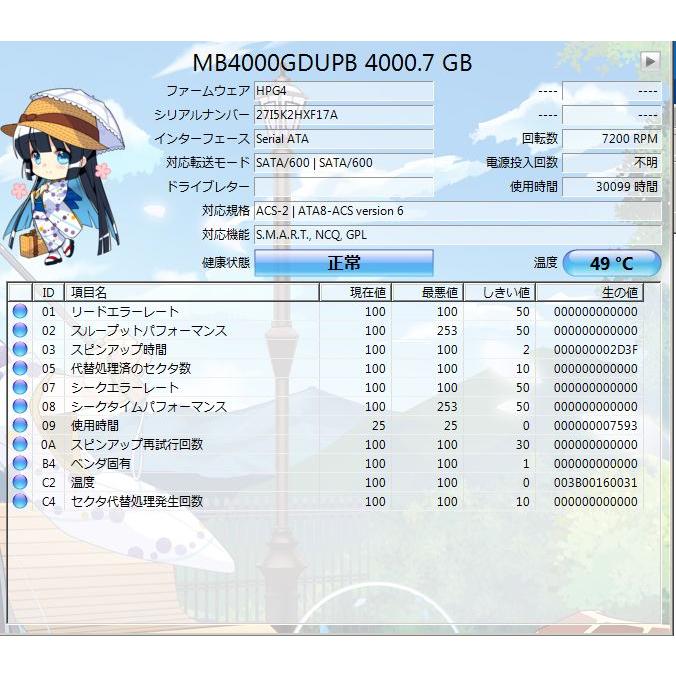Click the 49 °C temperature button
Screen dimensions: 676x676
pos(612,263)
